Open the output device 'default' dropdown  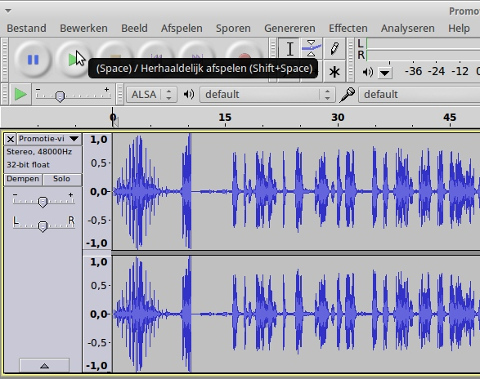pyautogui.click(x=267, y=95)
